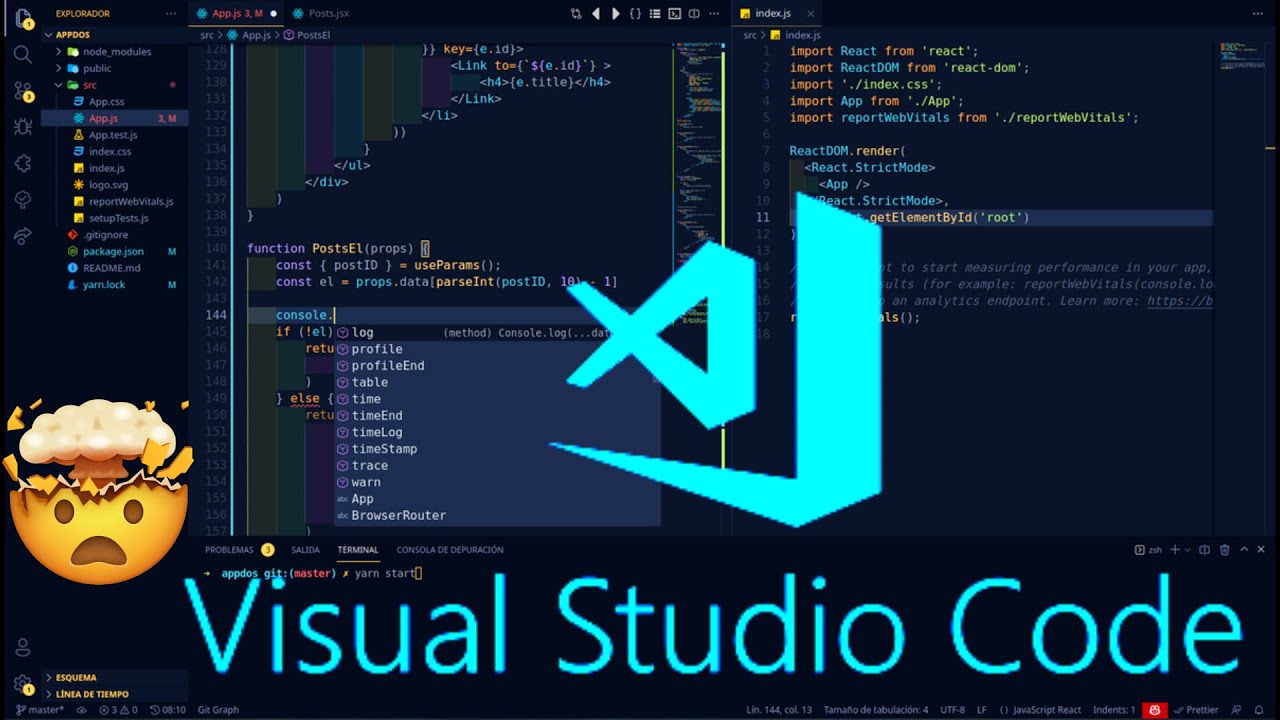Click the red icon in status bar
This screenshot has height=720, width=1280.
tap(1155, 710)
